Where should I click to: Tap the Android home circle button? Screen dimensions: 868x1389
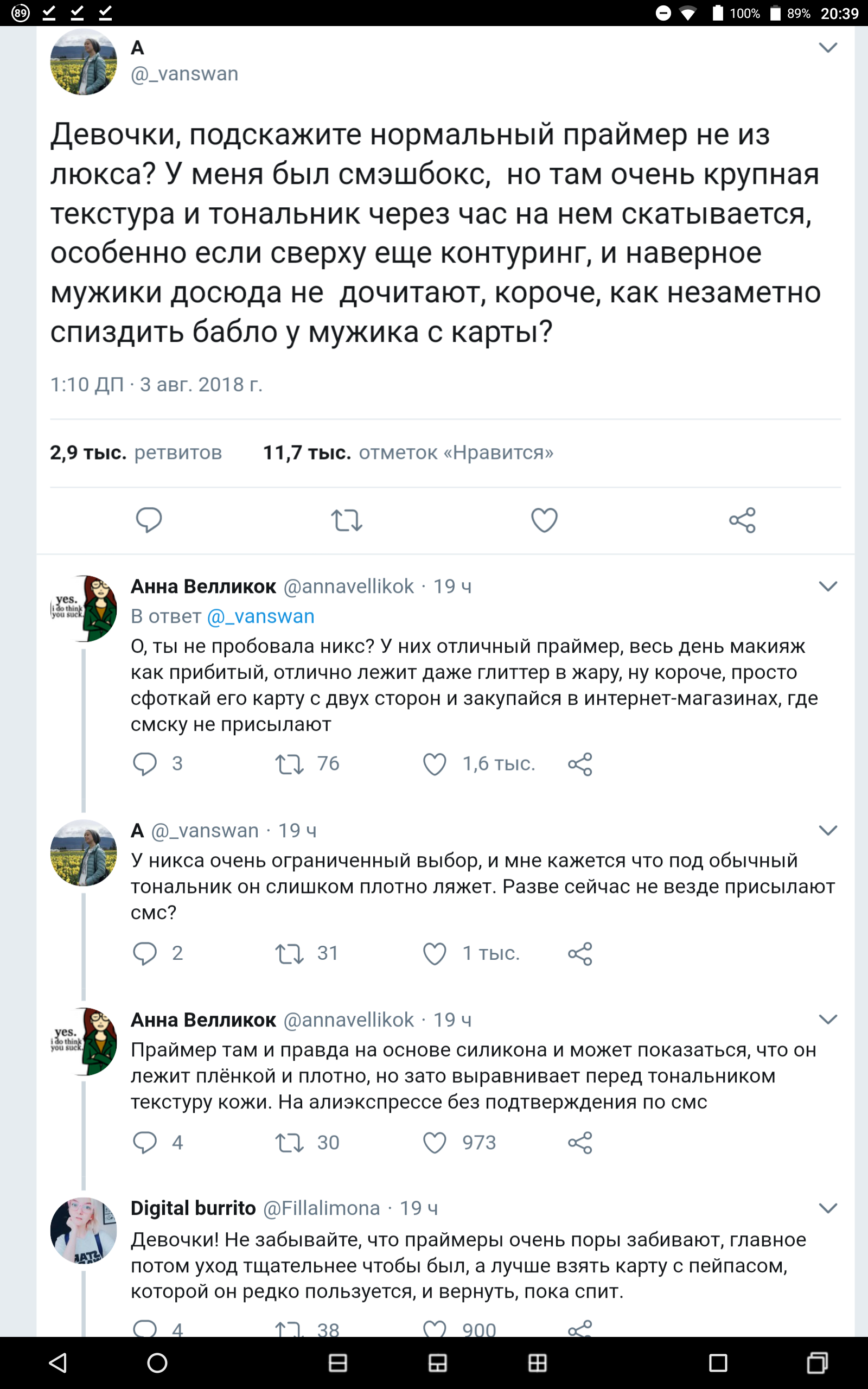click(157, 1362)
